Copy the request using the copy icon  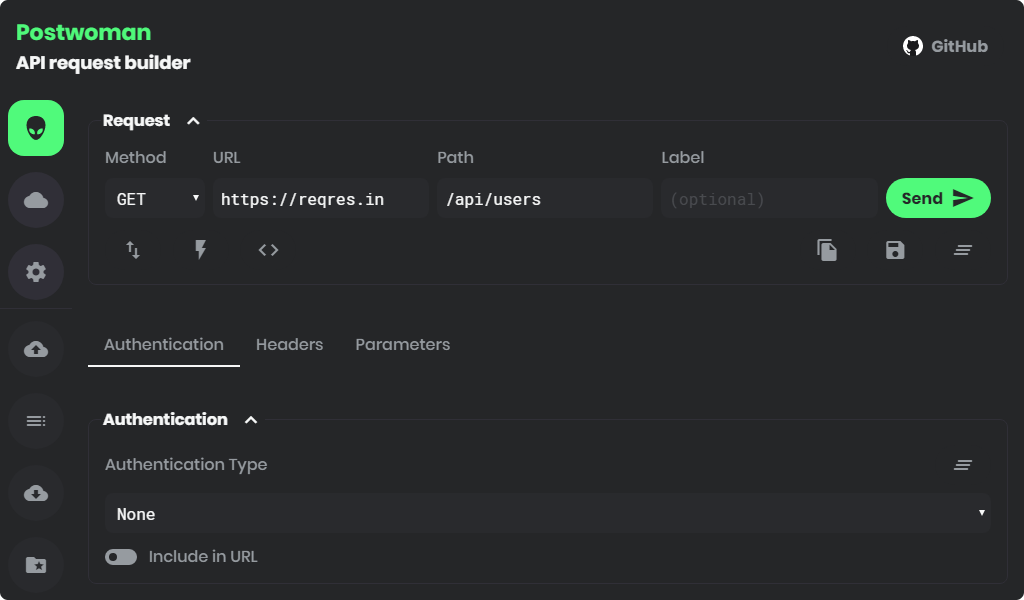tap(827, 250)
